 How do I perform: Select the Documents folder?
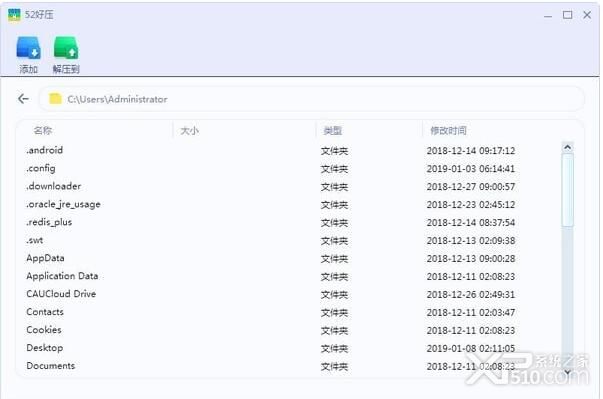51,366
